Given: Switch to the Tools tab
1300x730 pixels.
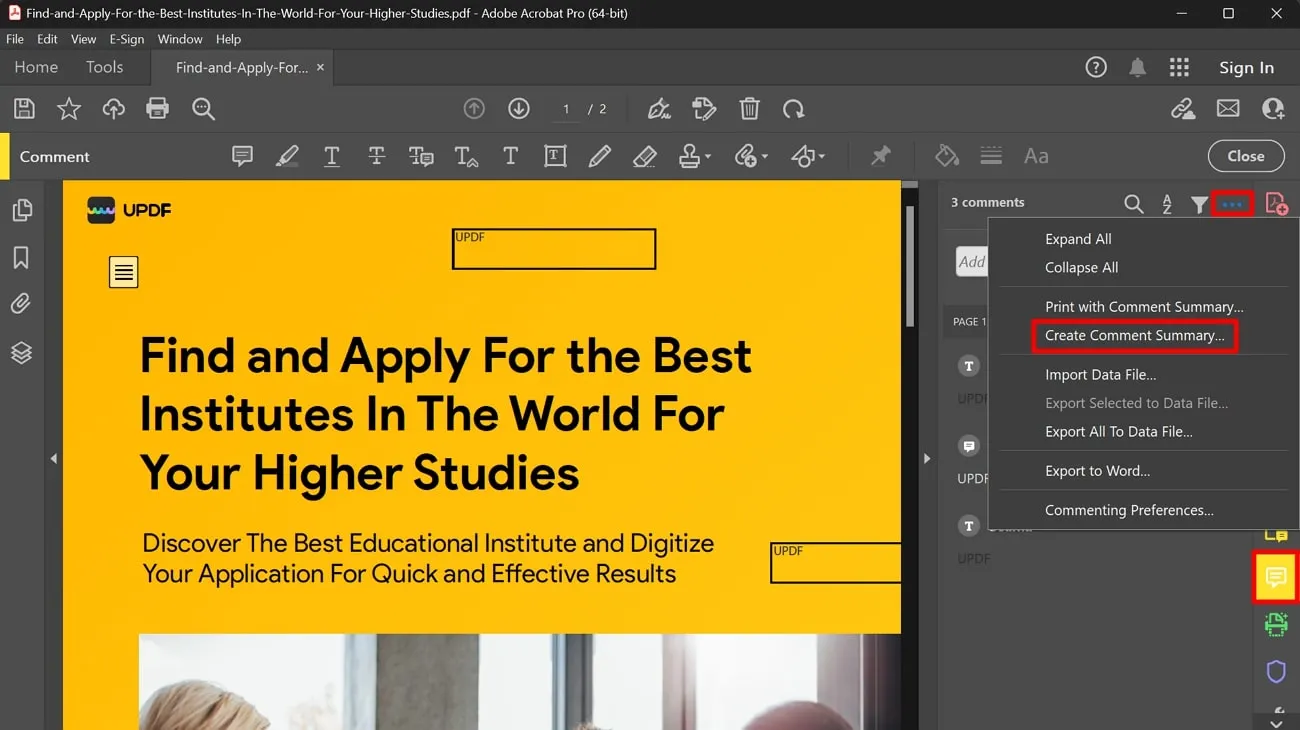Looking at the screenshot, I should (104, 67).
